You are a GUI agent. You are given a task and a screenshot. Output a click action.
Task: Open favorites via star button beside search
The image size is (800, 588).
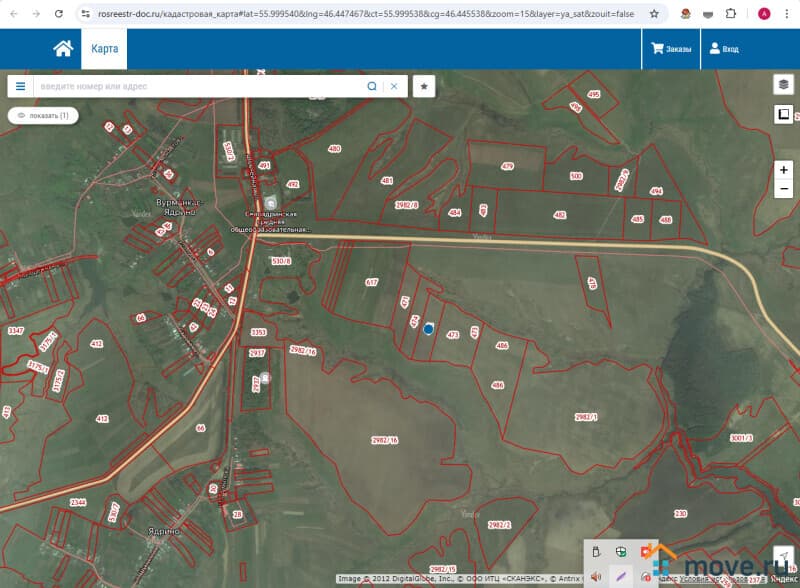(x=424, y=86)
